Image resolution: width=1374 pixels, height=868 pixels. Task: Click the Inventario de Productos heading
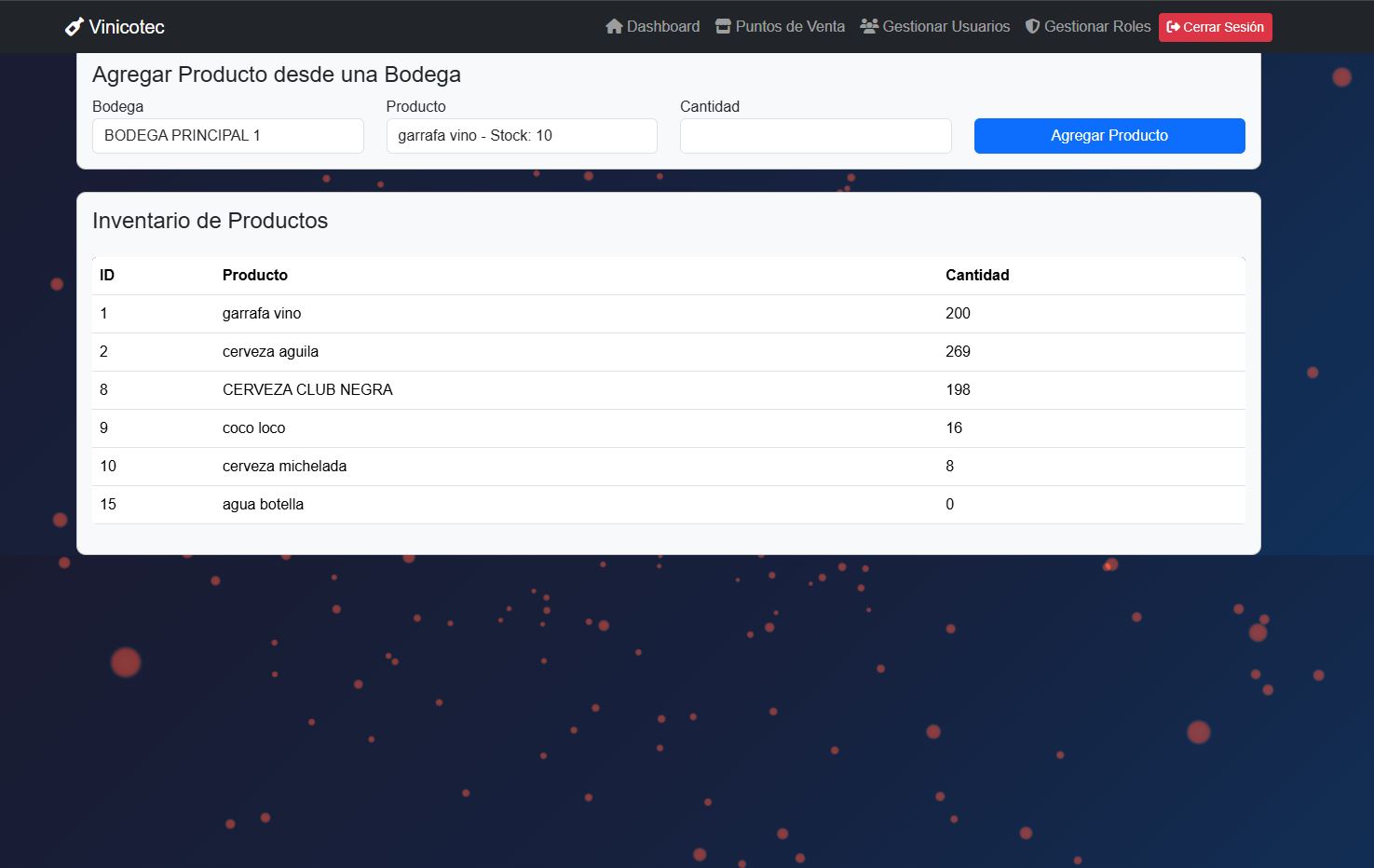(211, 221)
